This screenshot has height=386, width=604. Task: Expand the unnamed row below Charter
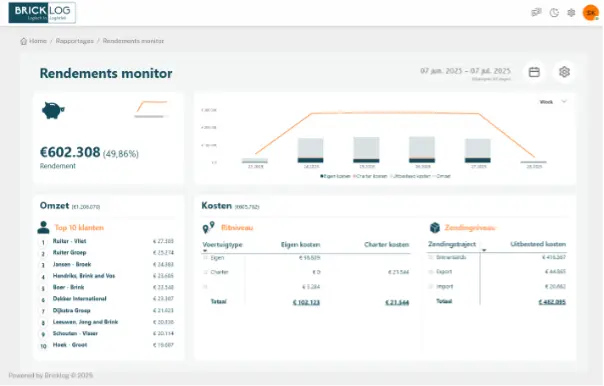coord(205,287)
